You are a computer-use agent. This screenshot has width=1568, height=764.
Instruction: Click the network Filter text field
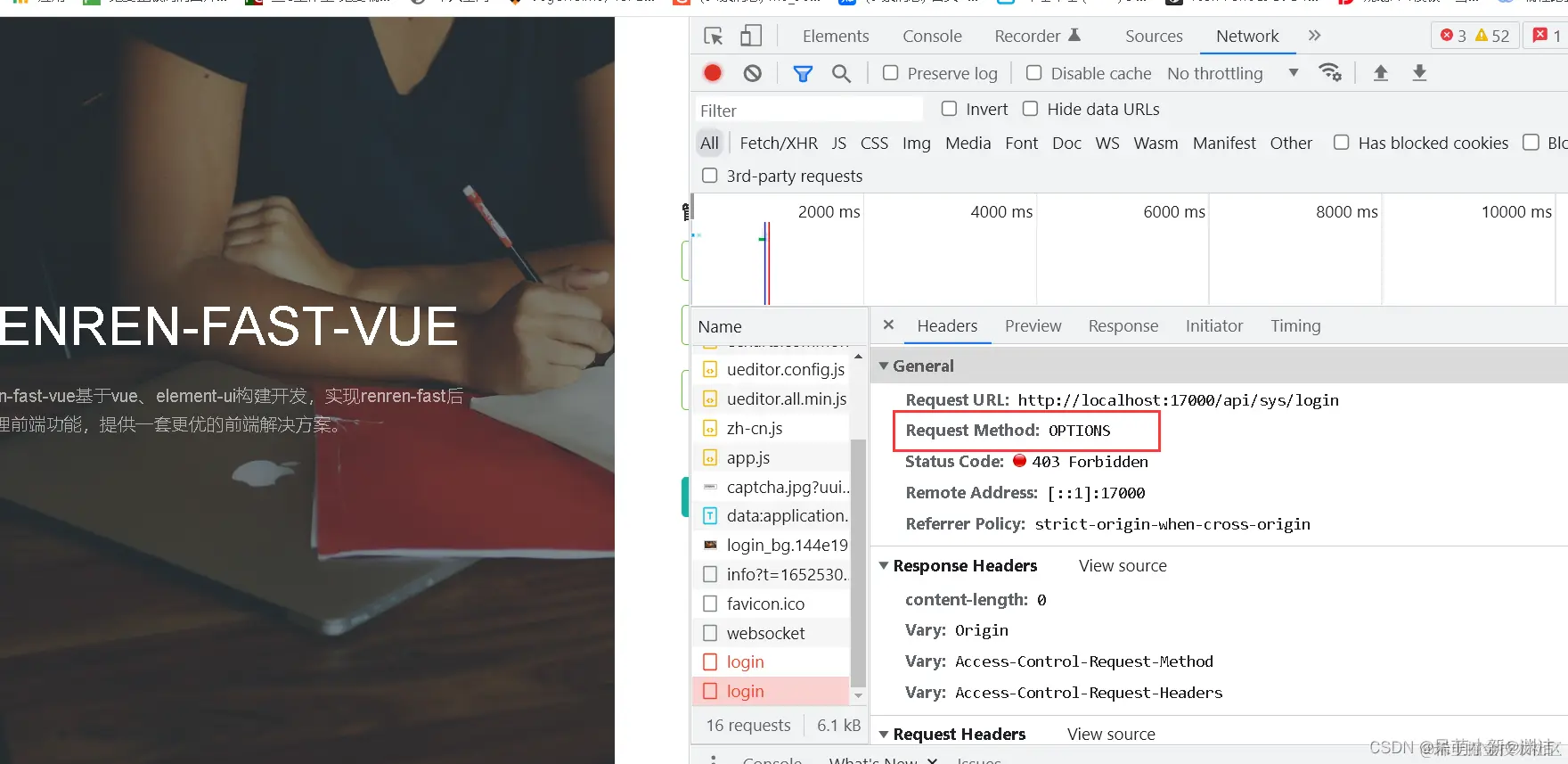pos(809,110)
